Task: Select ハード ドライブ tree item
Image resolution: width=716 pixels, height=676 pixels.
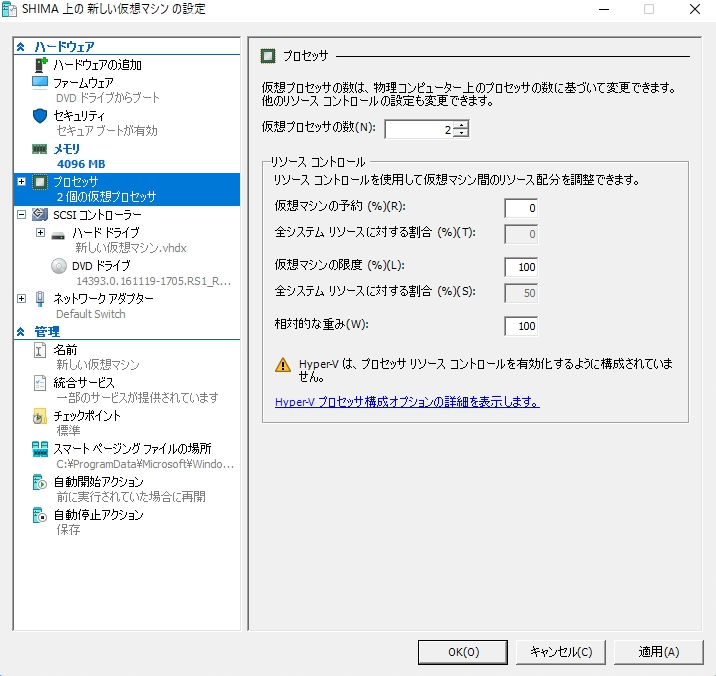Action: [x=106, y=233]
